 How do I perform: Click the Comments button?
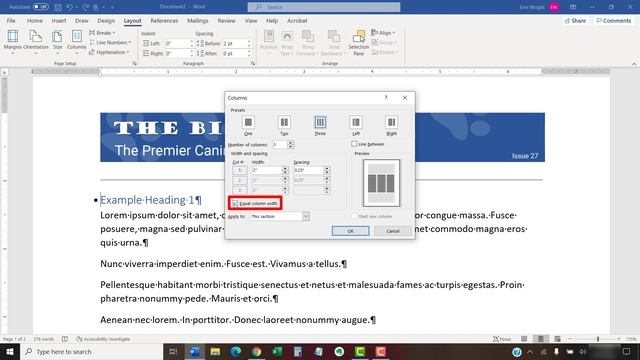(x=614, y=20)
